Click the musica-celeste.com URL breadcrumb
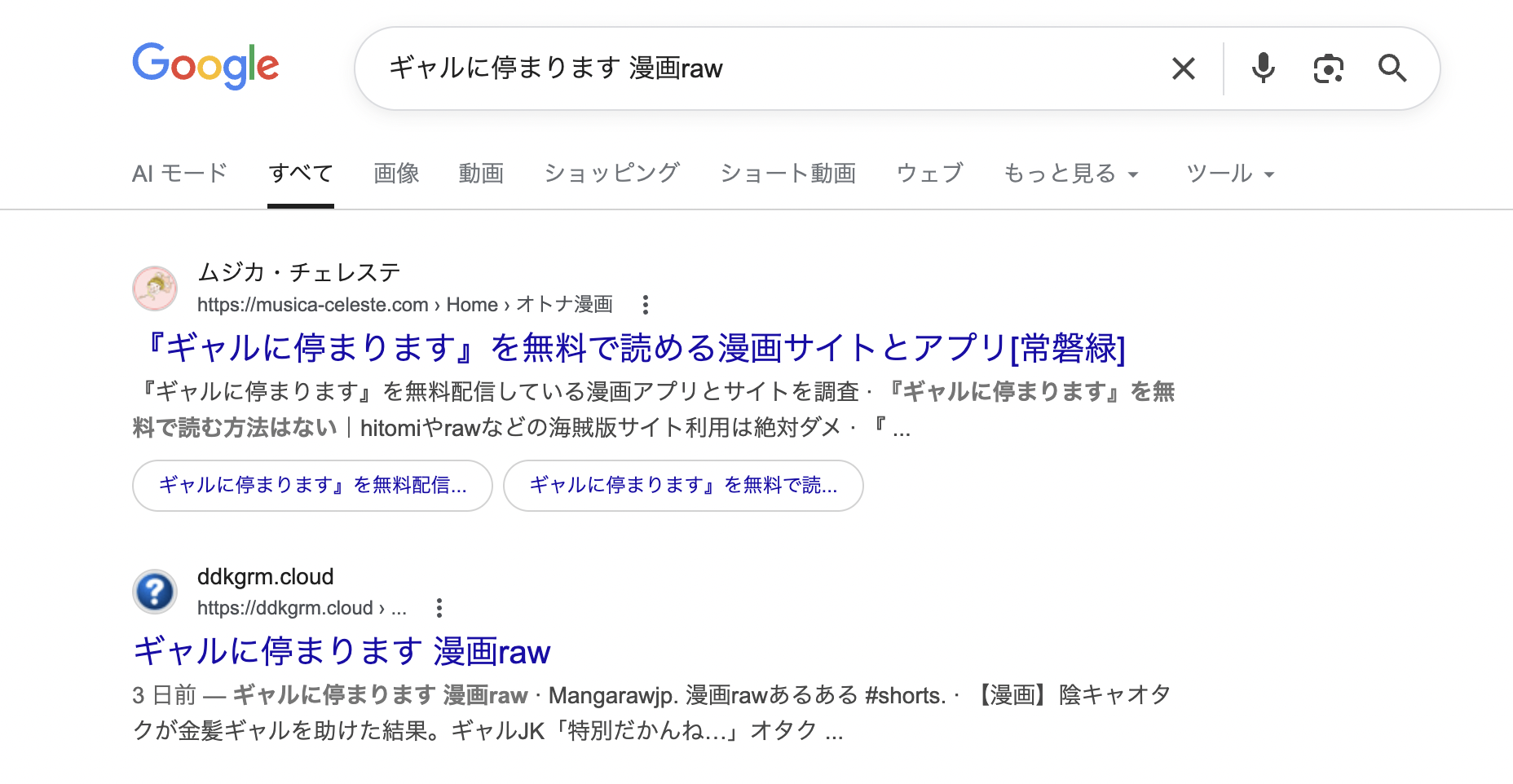The image size is (1513, 784). (405, 305)
